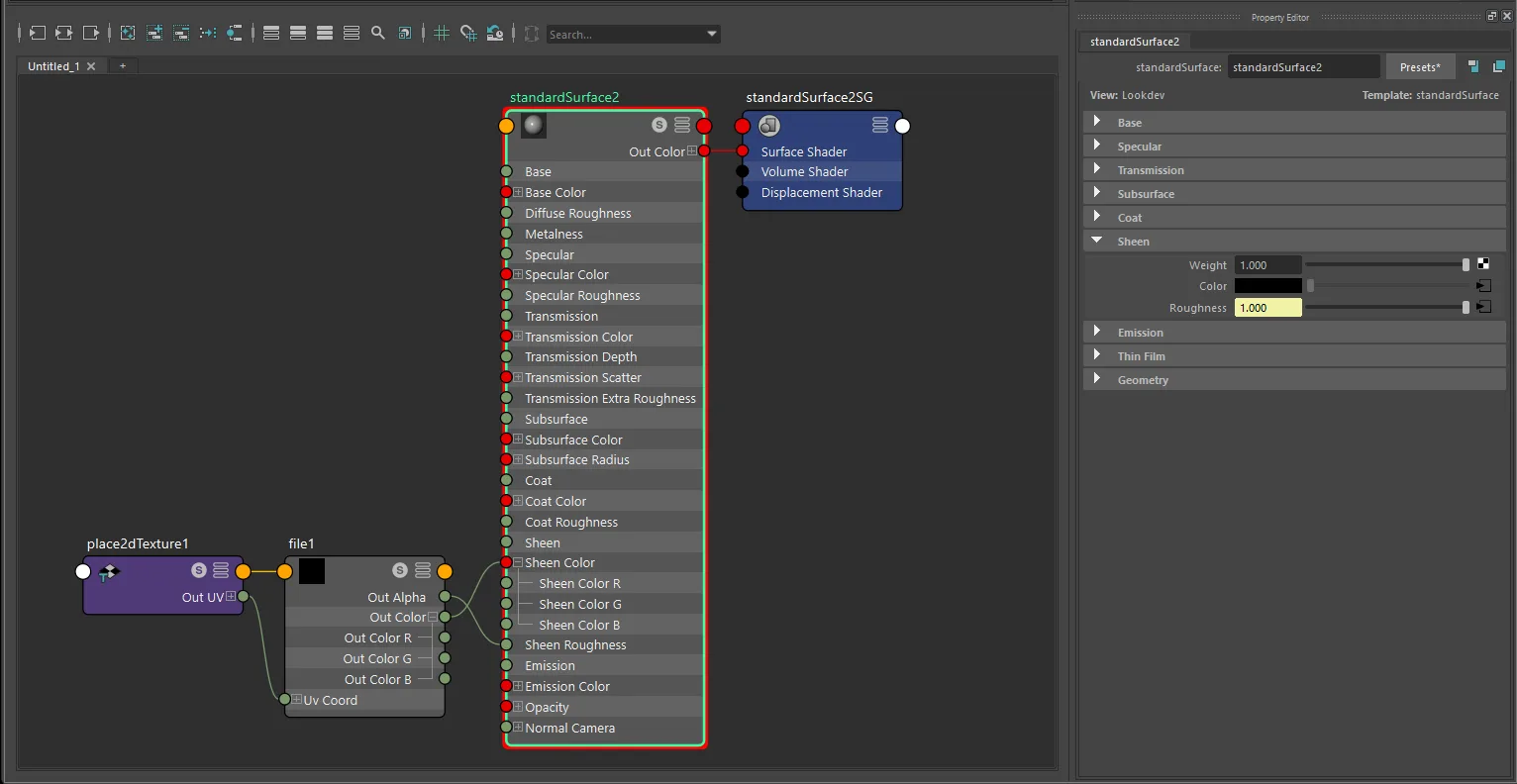Set nodes to custom attribute view mode
The height and width of the screenshot is (784, 1517).
(352, 34)
